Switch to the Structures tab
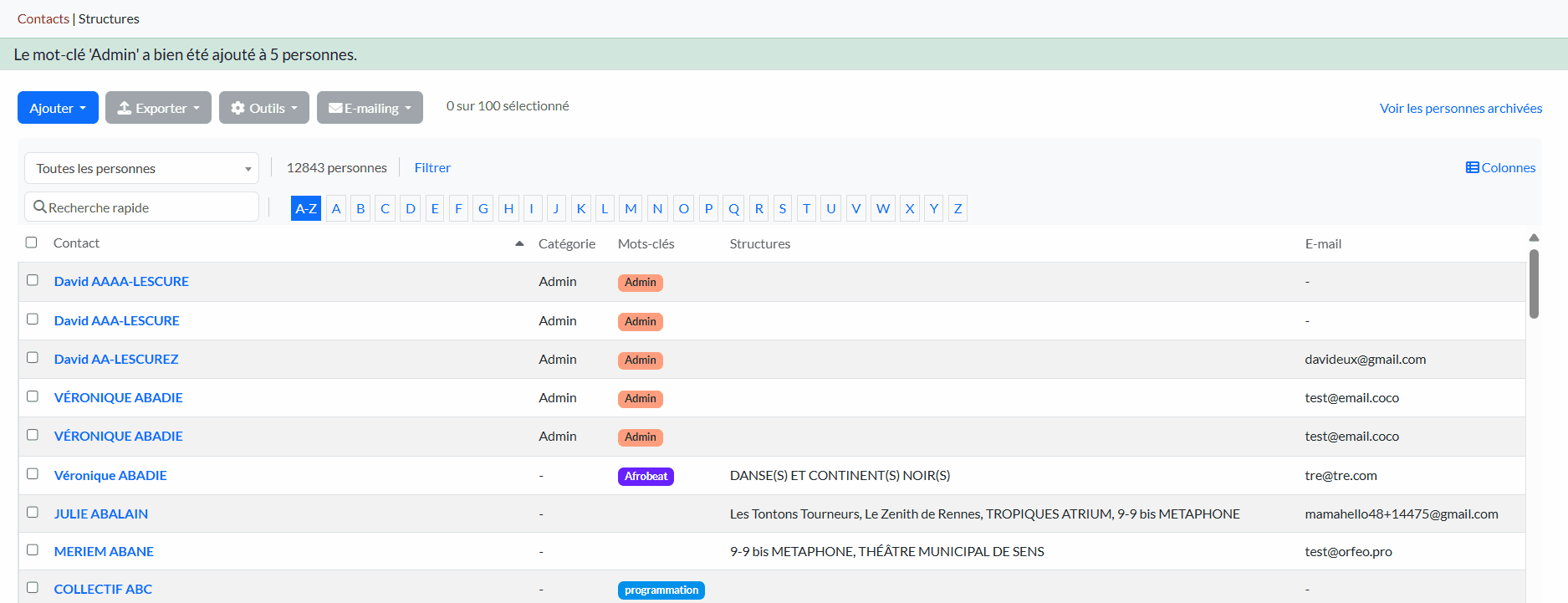 tap(109, 18)
